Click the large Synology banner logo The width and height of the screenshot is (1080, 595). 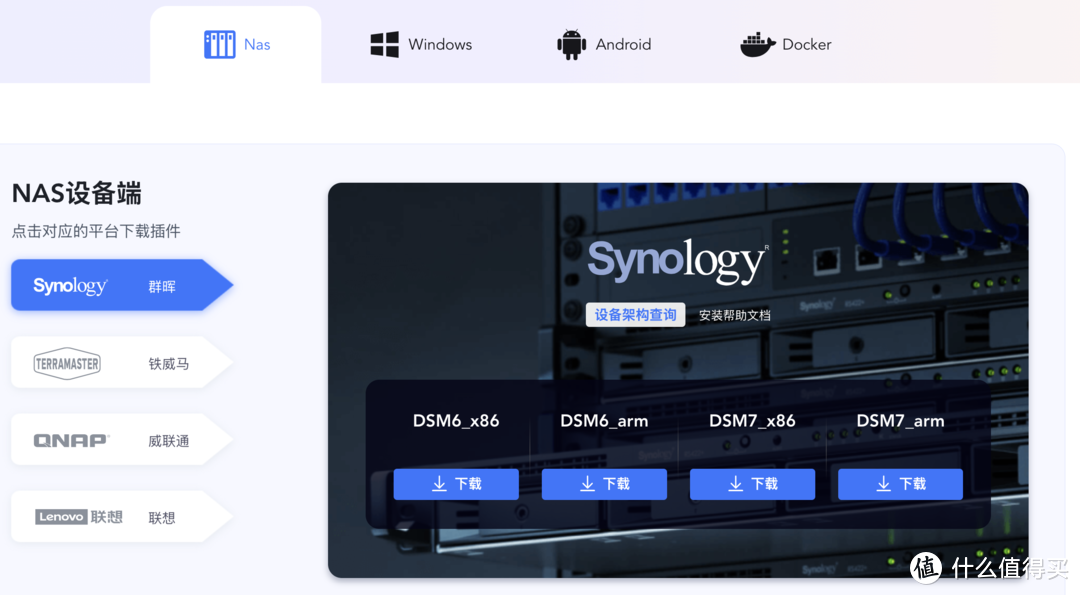[x=677, y=261]
